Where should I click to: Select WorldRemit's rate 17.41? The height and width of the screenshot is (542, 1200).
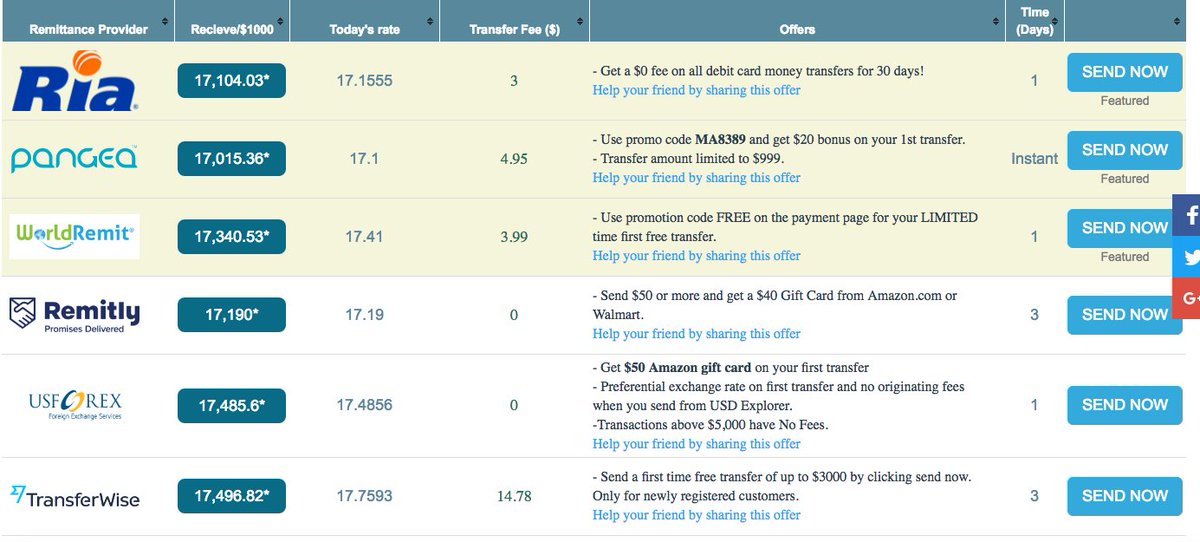point(364,236)
